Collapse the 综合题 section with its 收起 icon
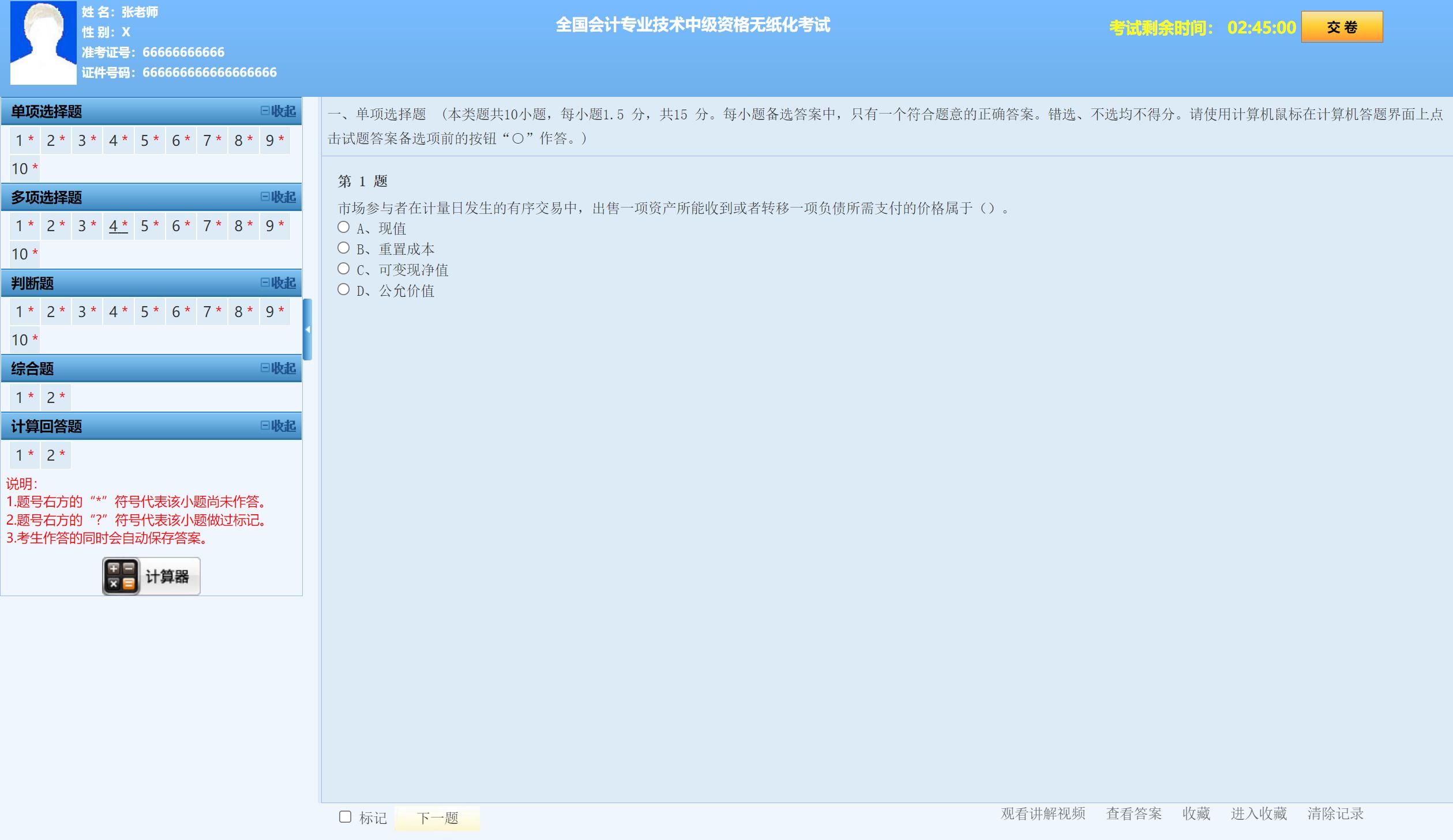 (280, 368)
